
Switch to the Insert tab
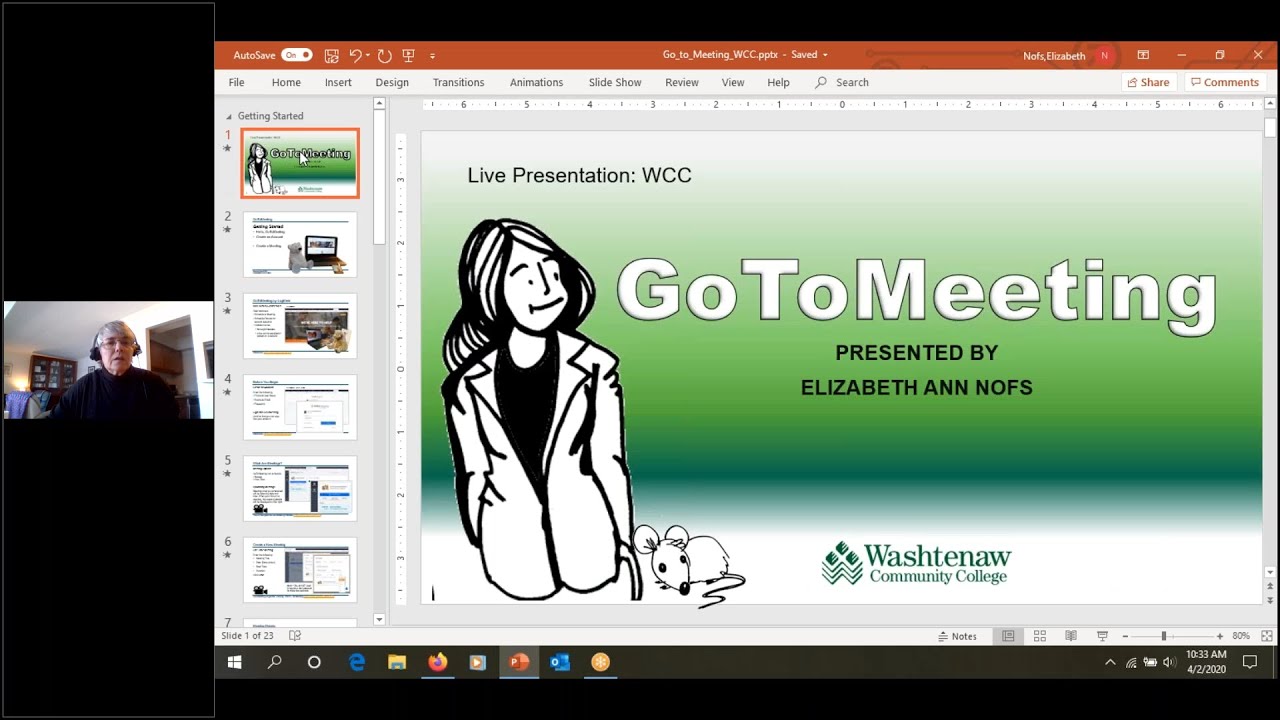point(338,82)
